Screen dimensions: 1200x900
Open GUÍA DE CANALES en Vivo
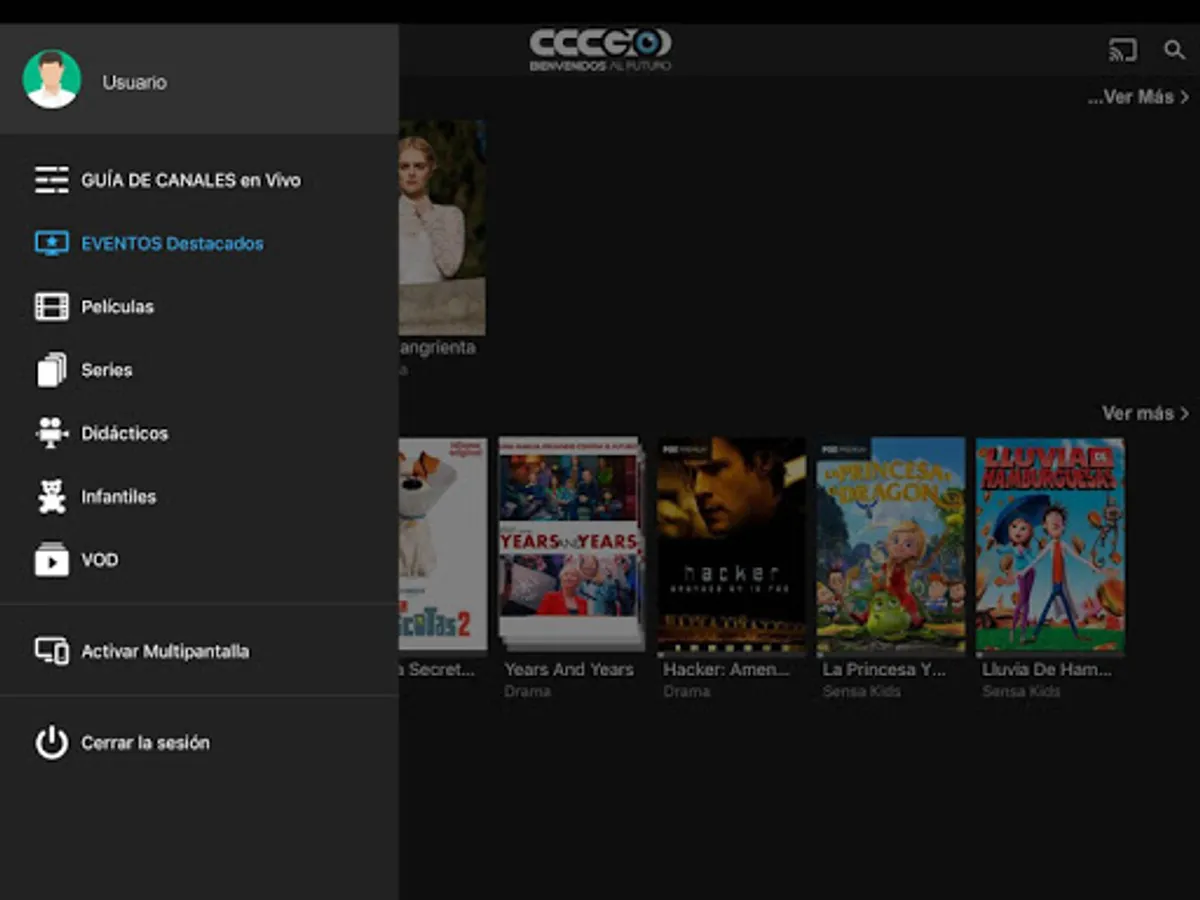(x=191, y=181)
